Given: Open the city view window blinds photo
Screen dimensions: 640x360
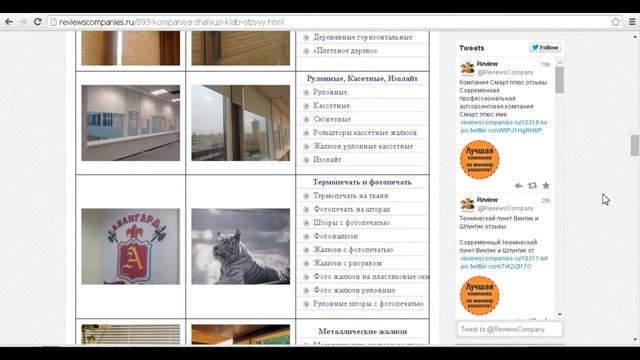Looking at the screenshot, I should pyautogui.click(x=241, y=123).
